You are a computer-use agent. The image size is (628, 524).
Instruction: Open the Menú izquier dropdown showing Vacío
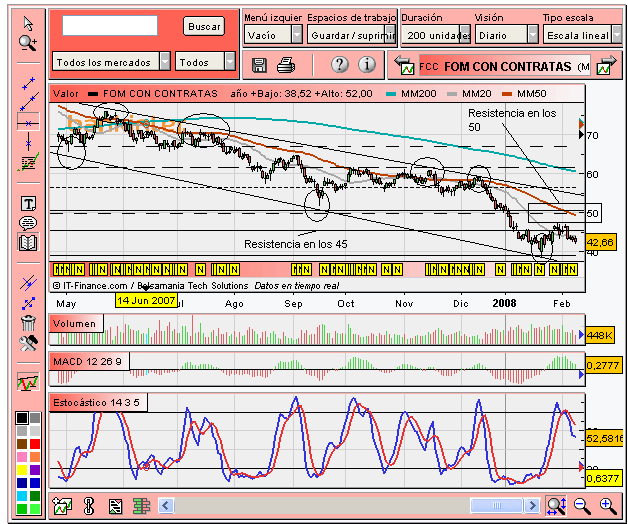pyautogui.click(x=273, y=35)
